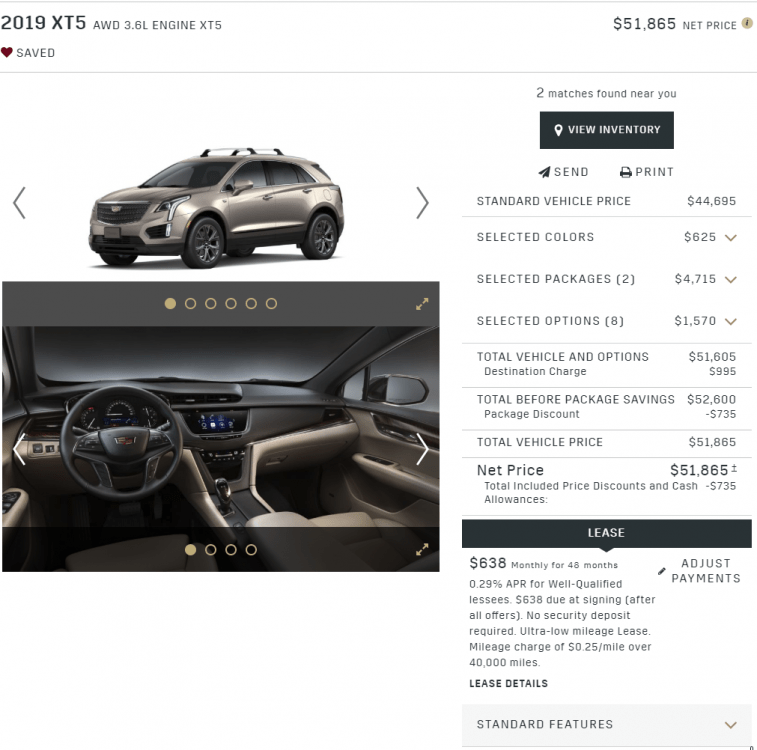757x750 pixels.
Task: Show previous exterior image with left arrow
Action: pos(19,203)
